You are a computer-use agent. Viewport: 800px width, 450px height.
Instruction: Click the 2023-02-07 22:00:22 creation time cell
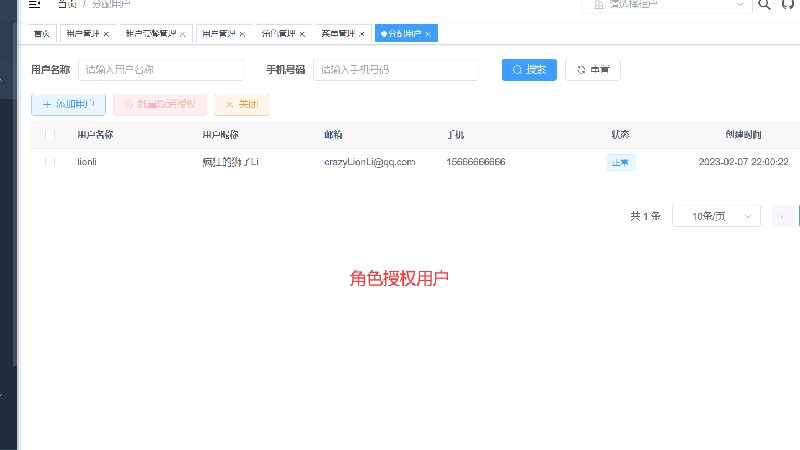[743, 162]
